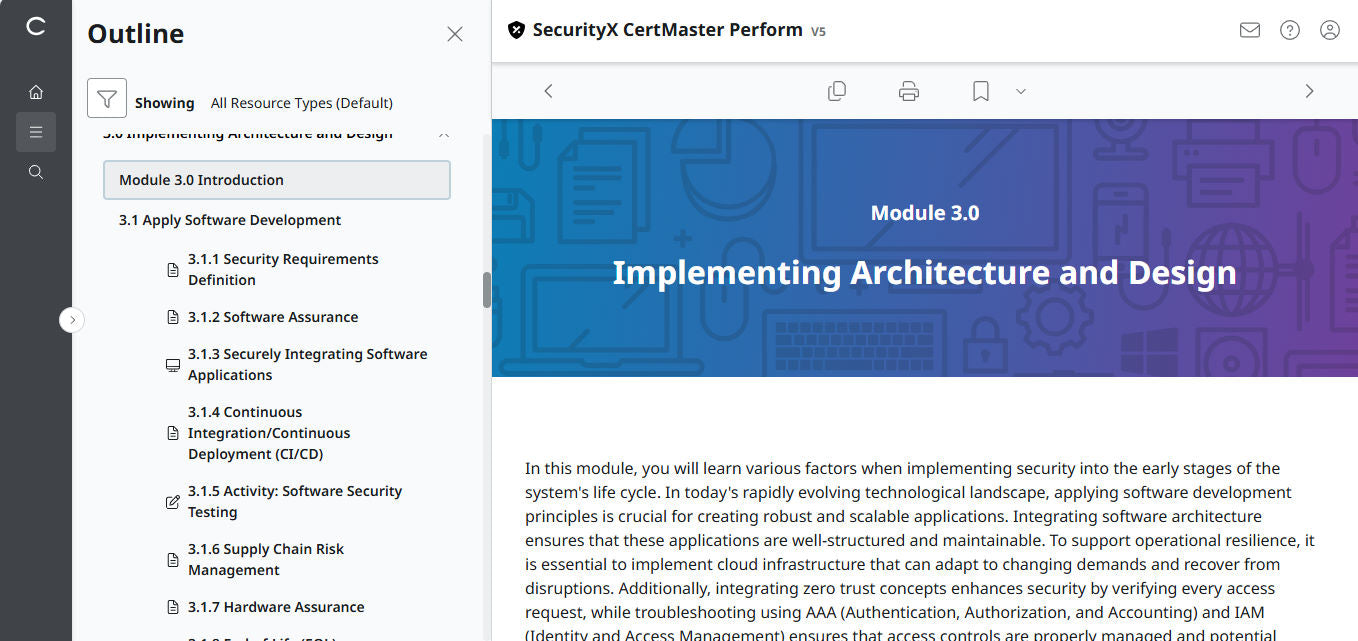Open 3.1.5 Activity: Software Security Testing
1358x641 pixels.
[x=295, y=501]
